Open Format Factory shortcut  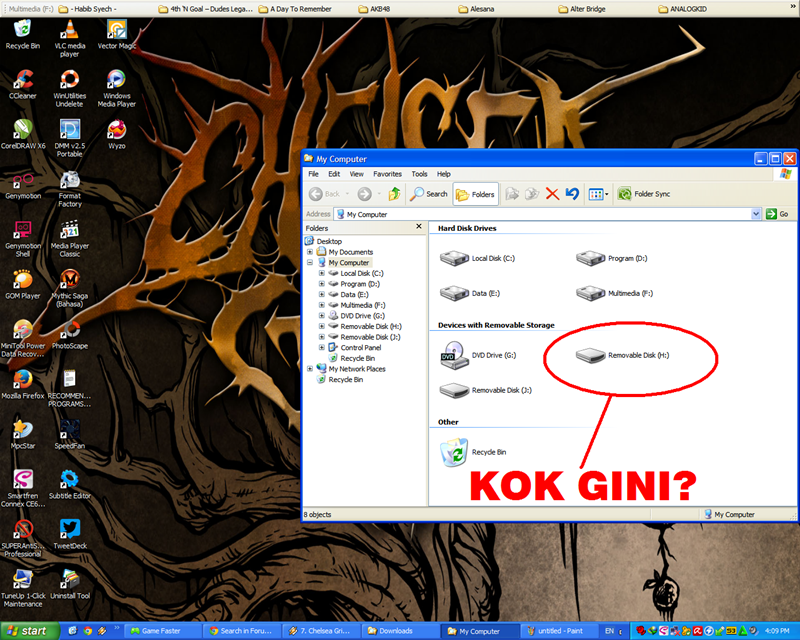click(x=69, y=188)
